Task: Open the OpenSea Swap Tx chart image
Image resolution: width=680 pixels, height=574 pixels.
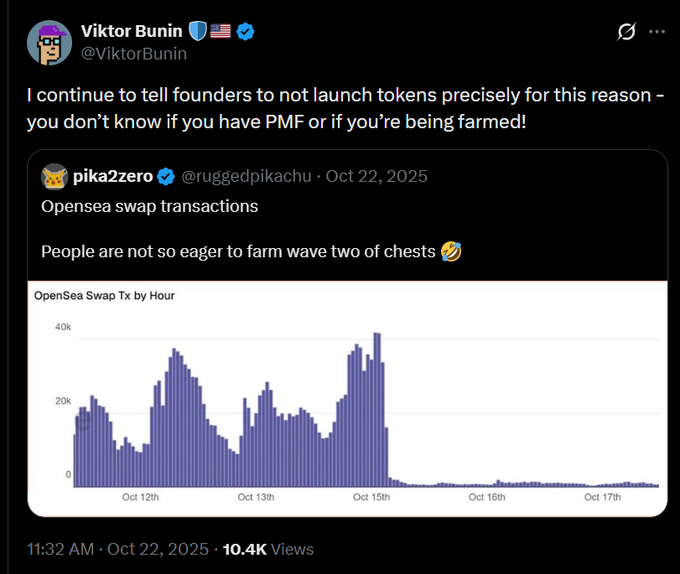Action: (x=347, y=400)
